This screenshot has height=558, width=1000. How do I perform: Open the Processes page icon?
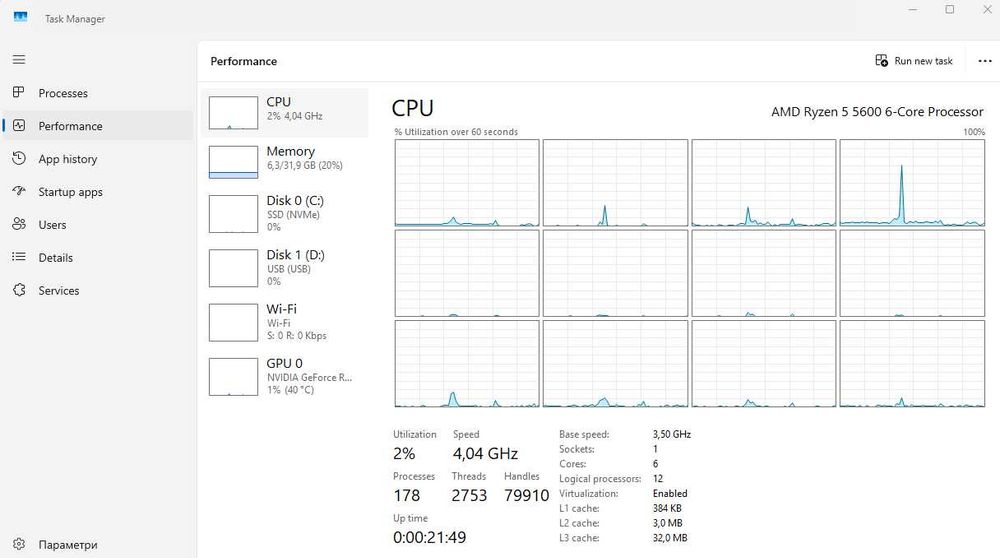coord(19,93)
